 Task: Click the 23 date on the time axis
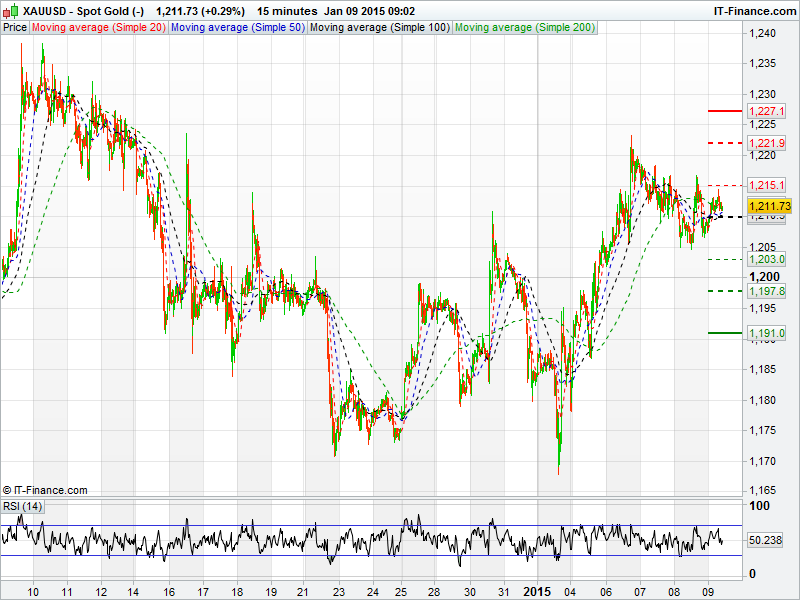point(339,590)
